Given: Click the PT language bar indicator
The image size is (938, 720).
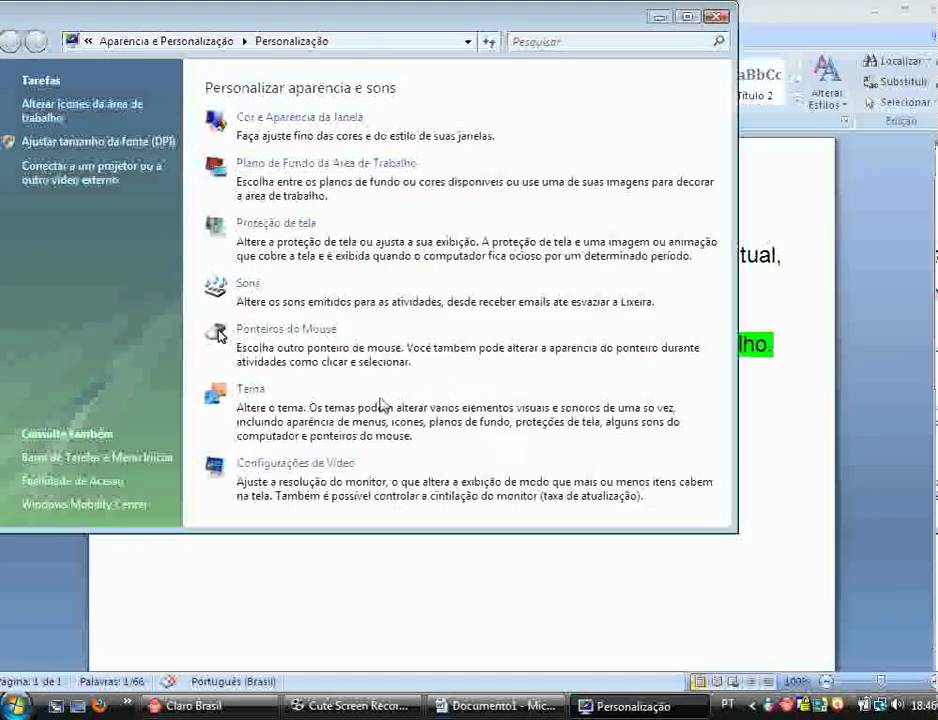Looking at the screenshot, I should pyautogui.click(x=727, y=704).
